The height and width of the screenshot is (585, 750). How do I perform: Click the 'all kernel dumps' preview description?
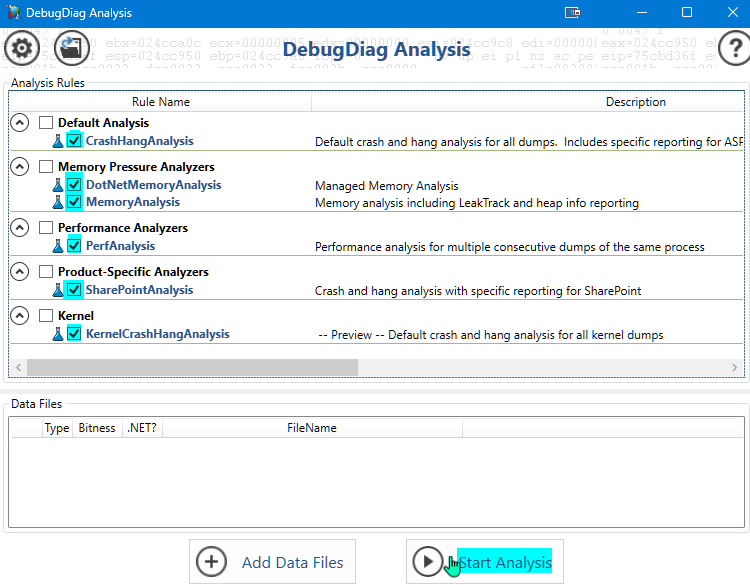[x=491, y=335]
